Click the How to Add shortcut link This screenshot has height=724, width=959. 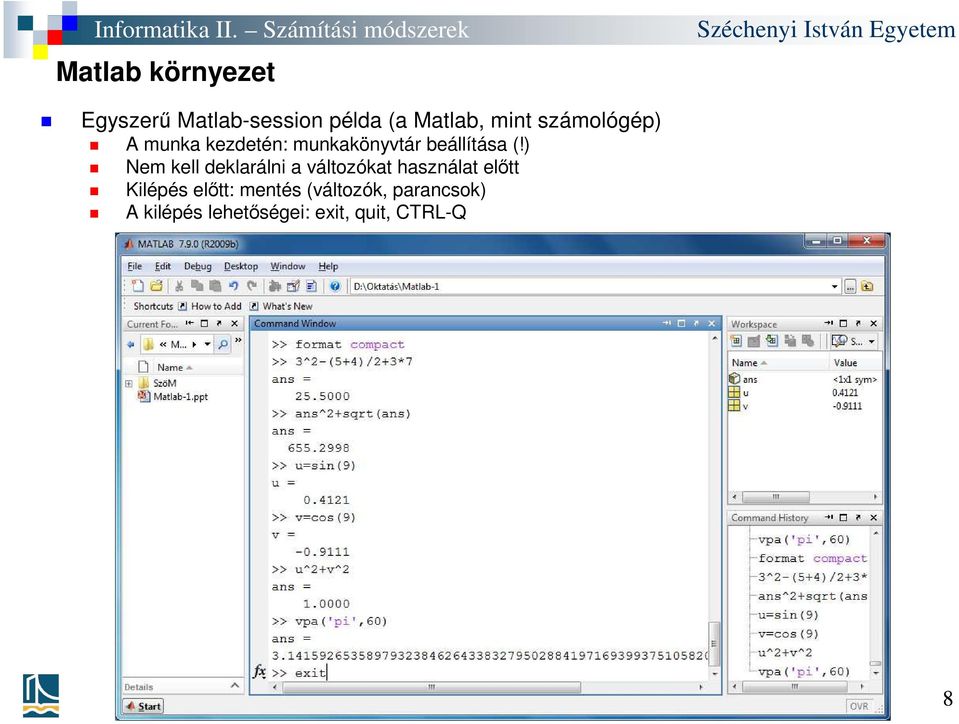click(x=216, y=306)
